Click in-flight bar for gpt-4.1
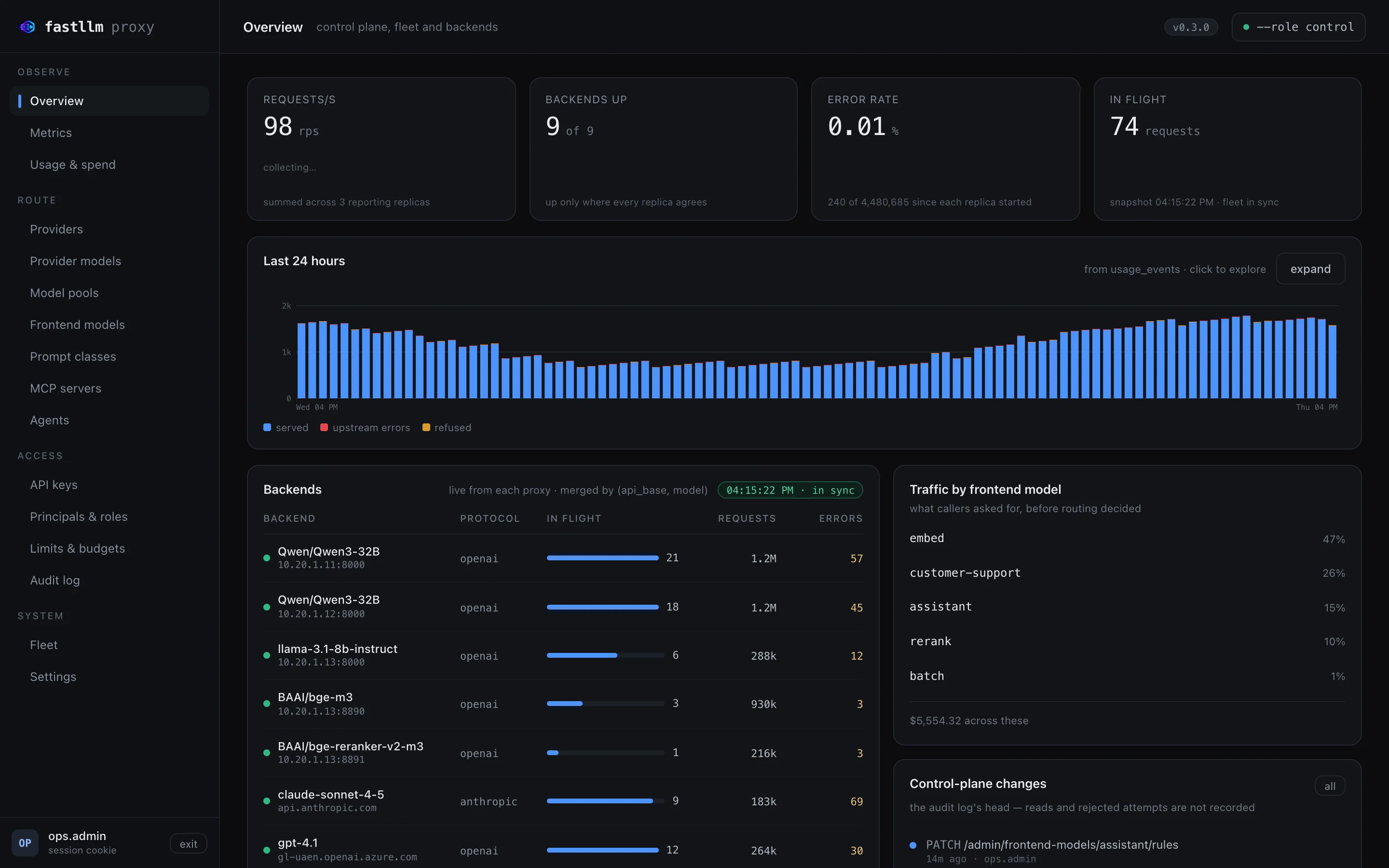Screen dimensions: 1389x868 [603, 850]
